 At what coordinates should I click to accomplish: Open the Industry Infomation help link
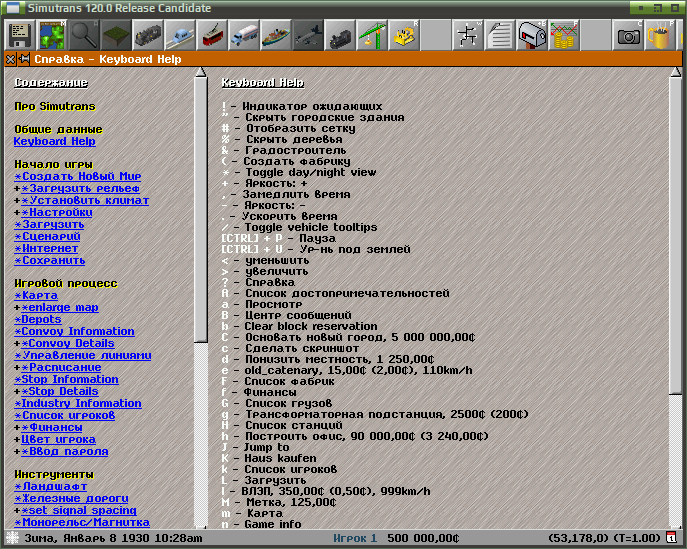[x=78, y=404]
